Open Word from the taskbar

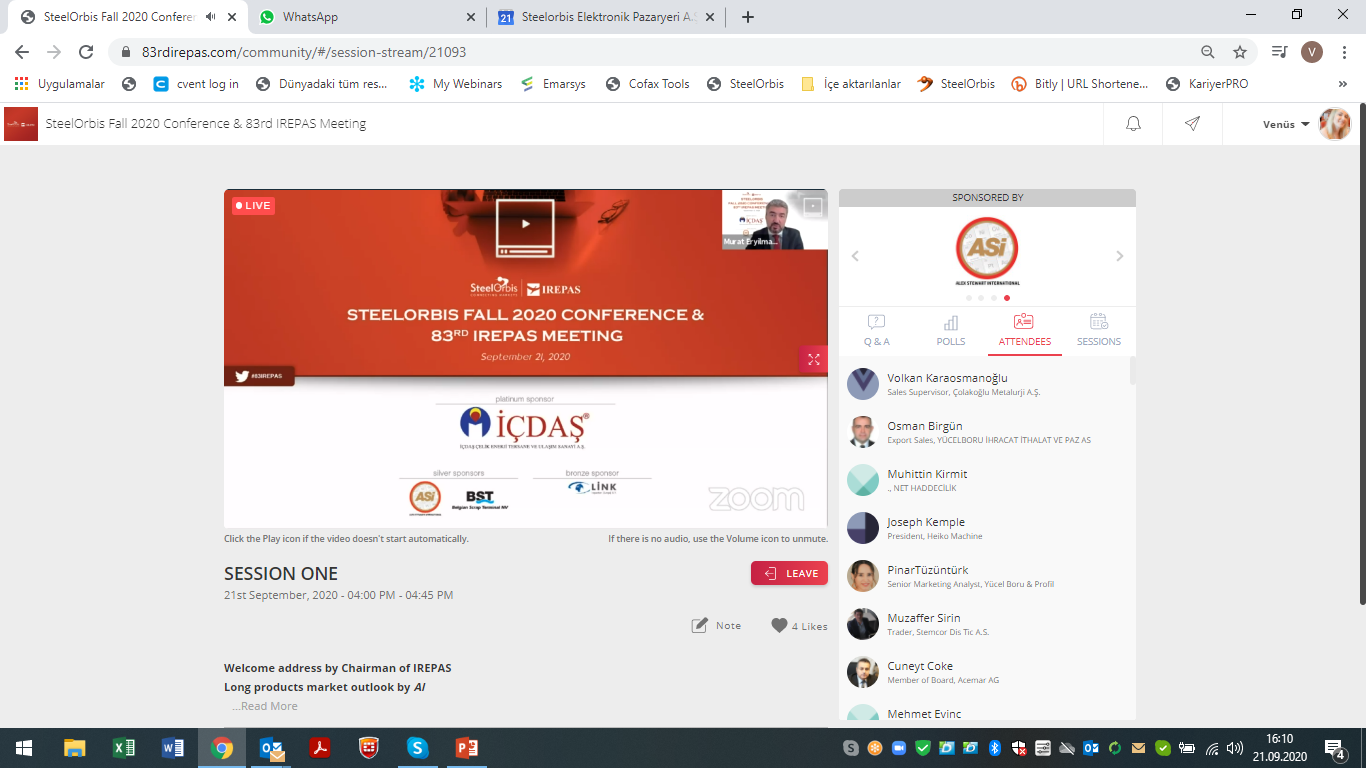173,748
